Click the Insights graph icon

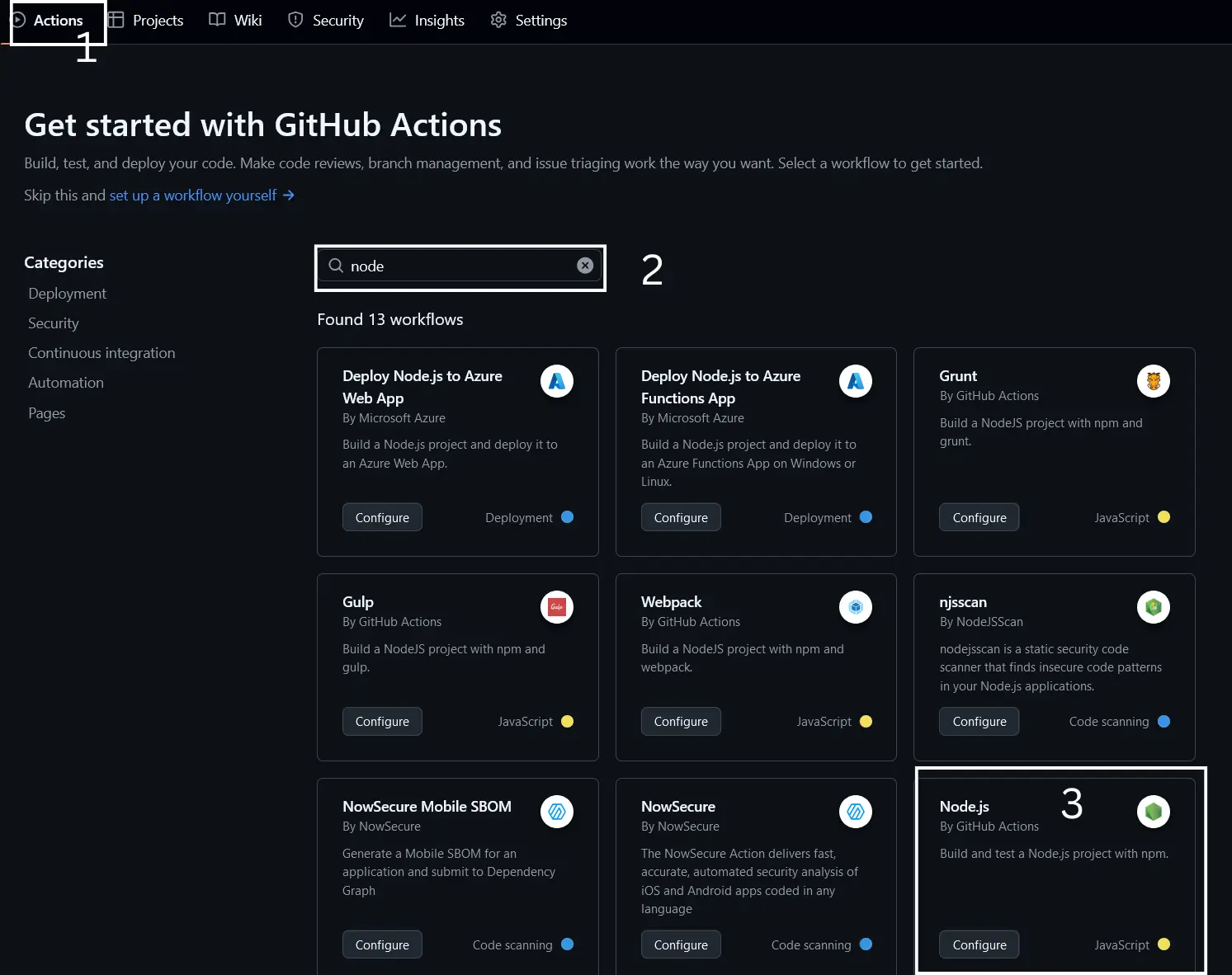point(398,20)
